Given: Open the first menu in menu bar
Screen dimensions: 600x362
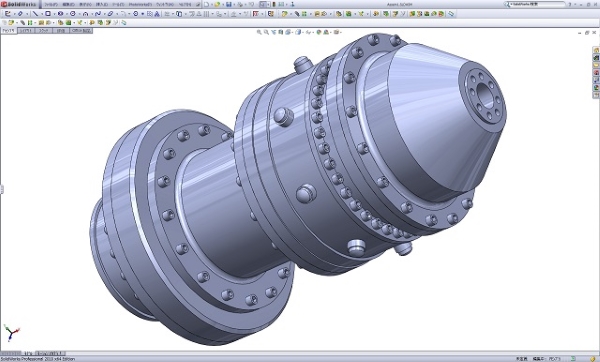Looking at the screenshot, I should coord(51,5).
